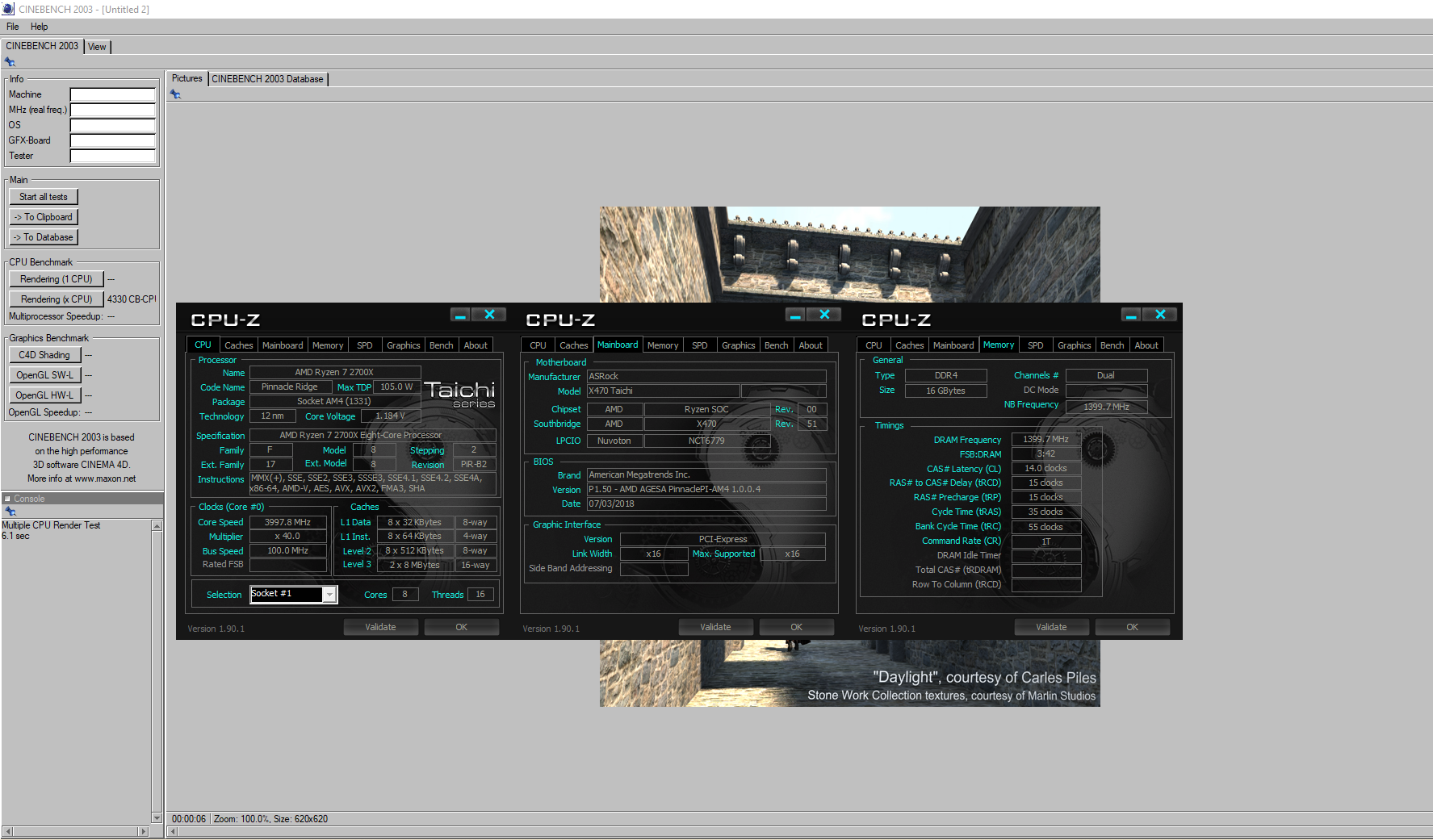The width and height of the screenshot is (1433, 840).
Task: Click the GFX-Board input field
Action: [x=112, y=140]
